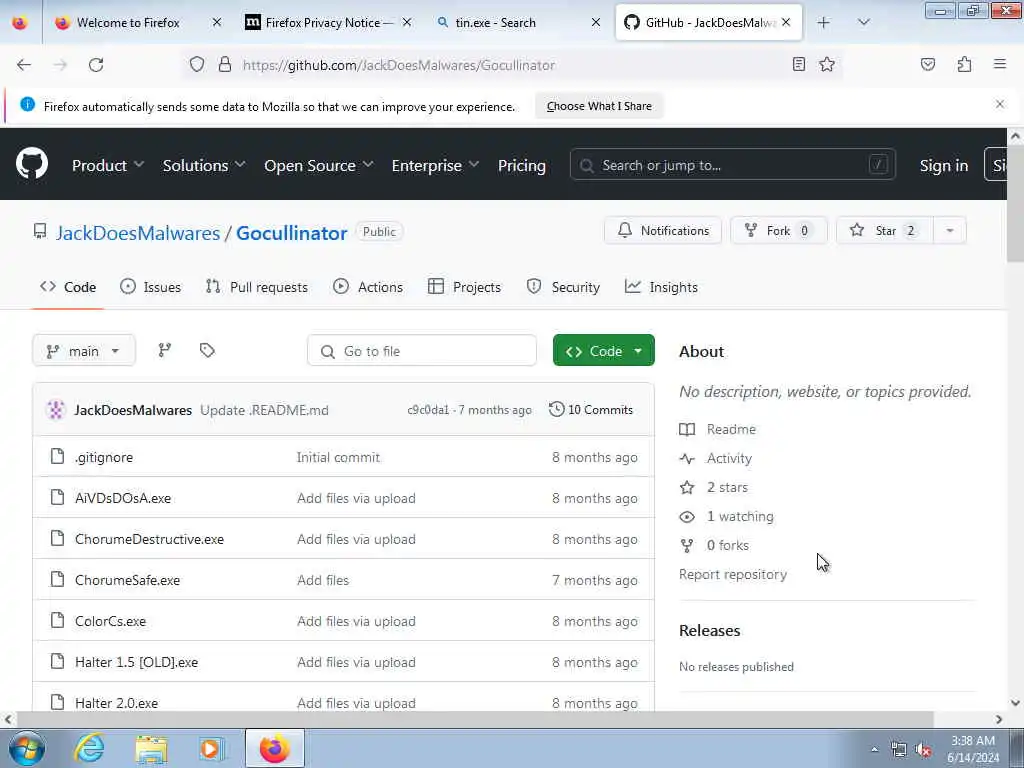The height and width of the screenshot is (768, 1024).
Task: Open Windows Media Player from the taskbar
Action: pos(211,748)
